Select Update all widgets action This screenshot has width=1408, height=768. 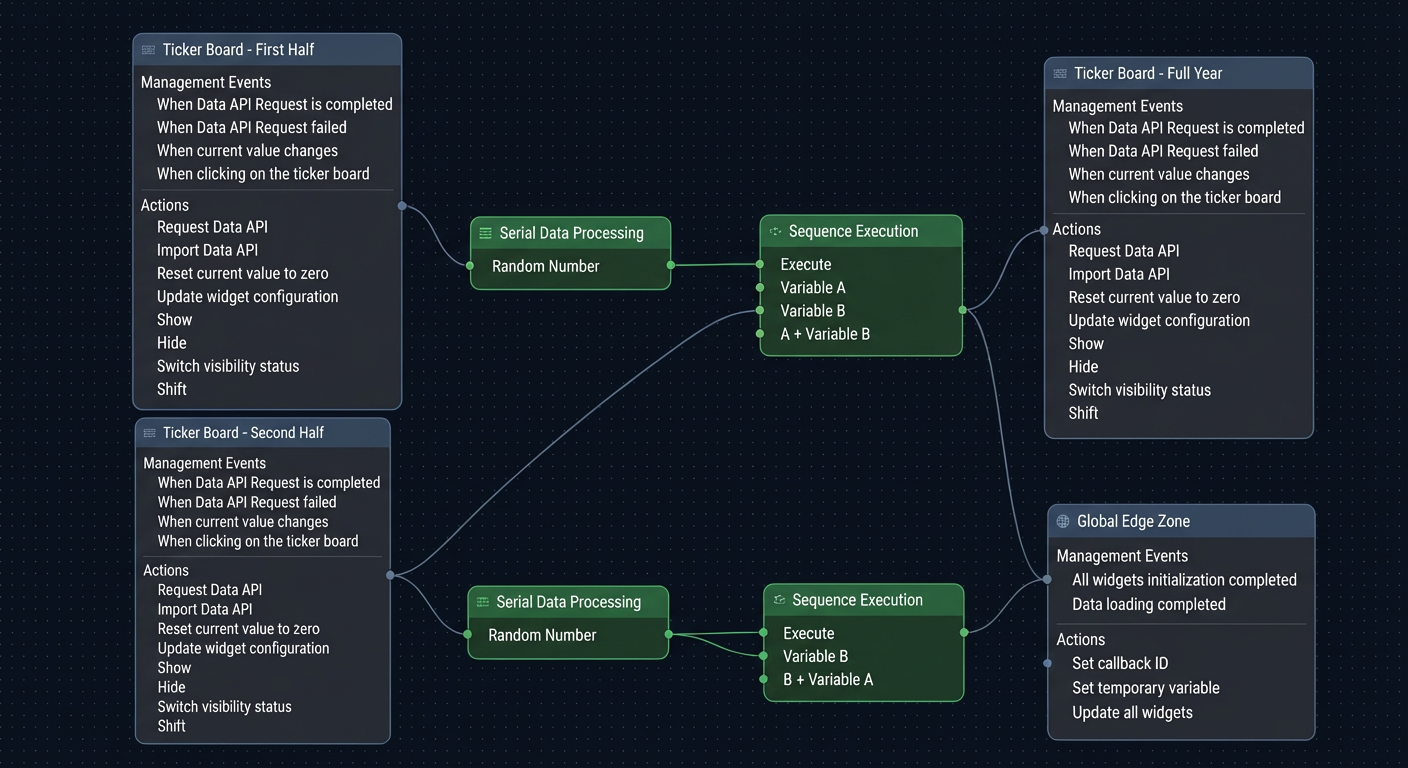tap(1132, 713)
